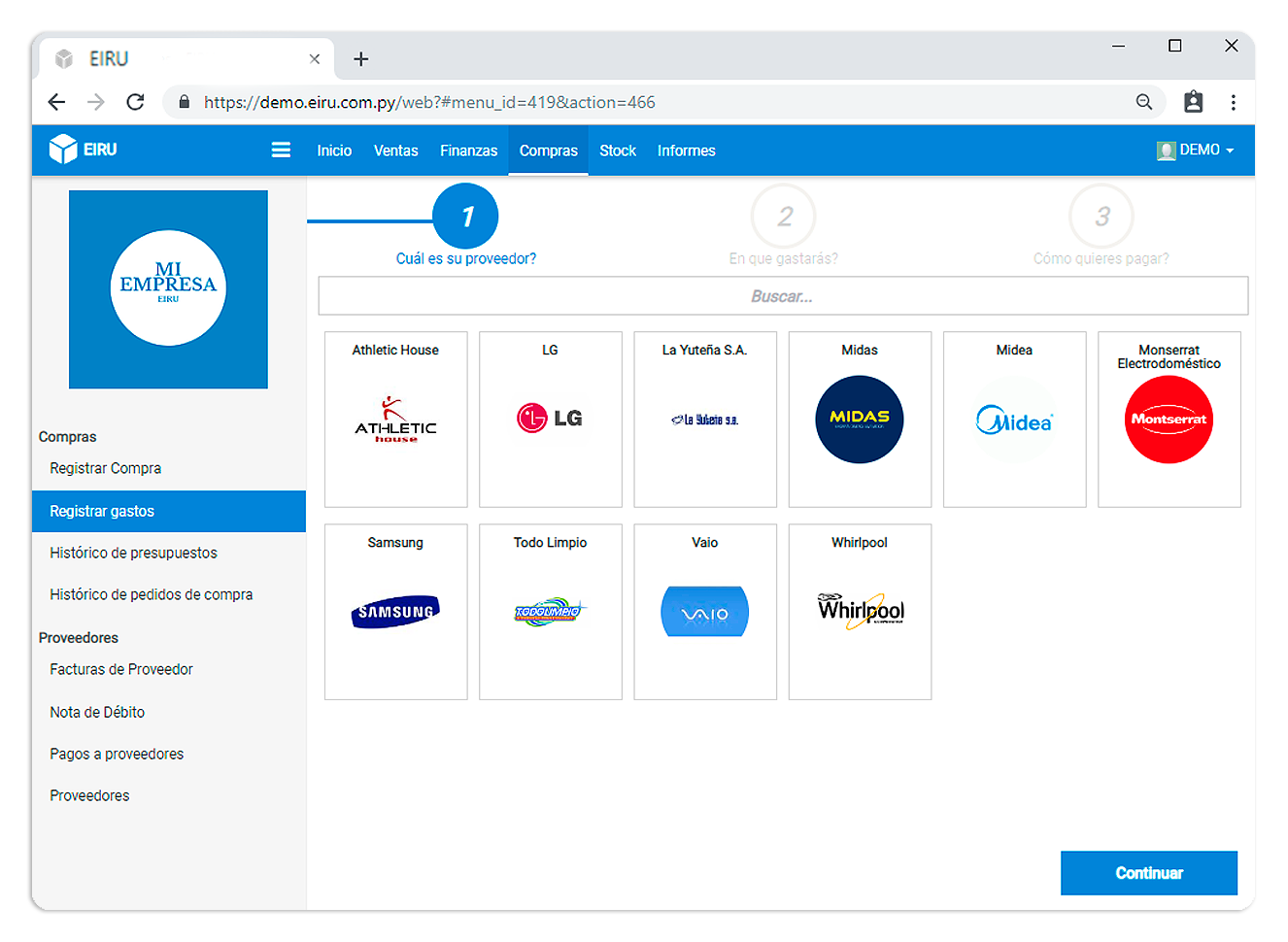
Task: Click the EIRU cube logo in header
Action: (x=63, y=149)
